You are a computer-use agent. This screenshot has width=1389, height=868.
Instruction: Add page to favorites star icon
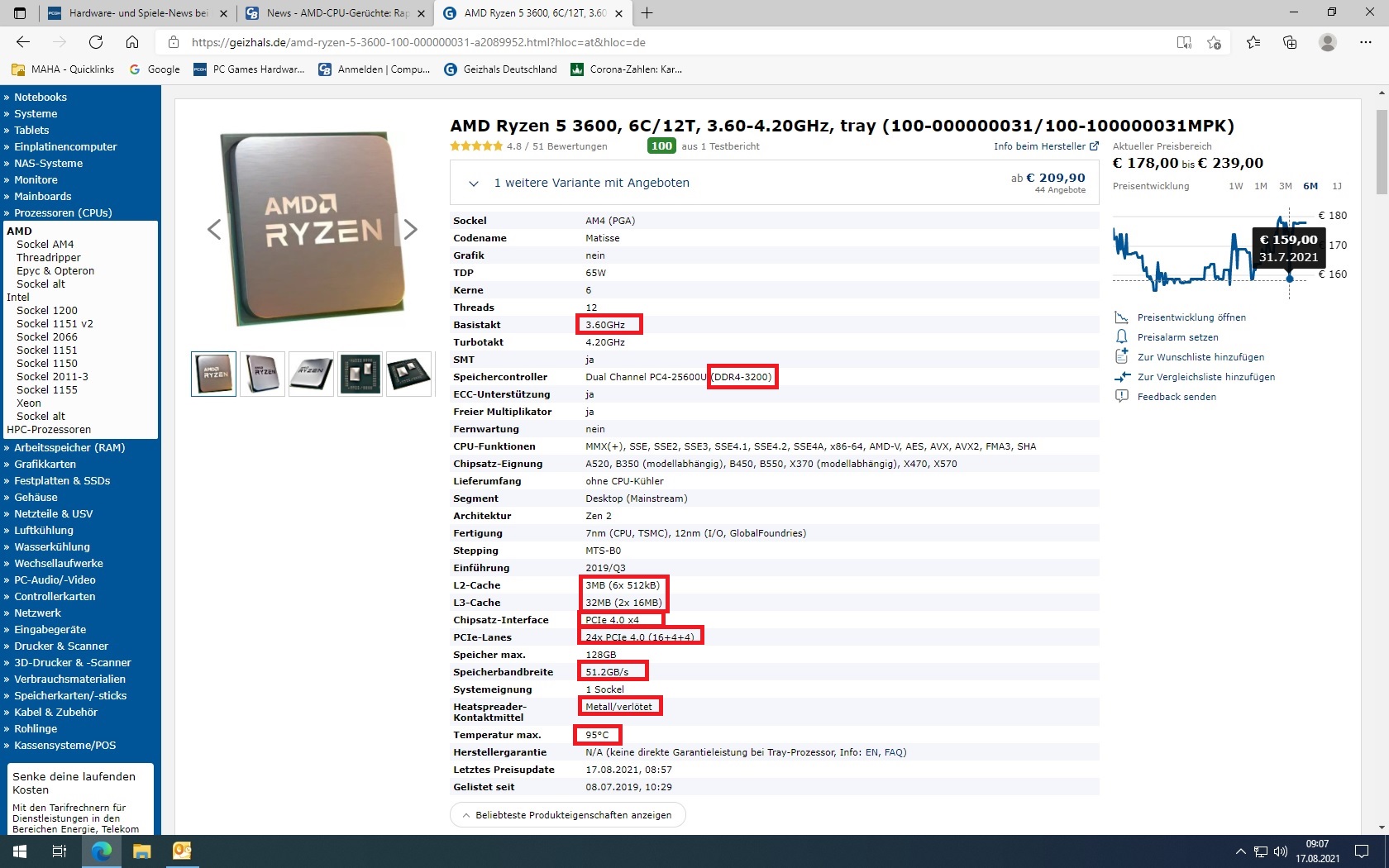point(1214,42)
